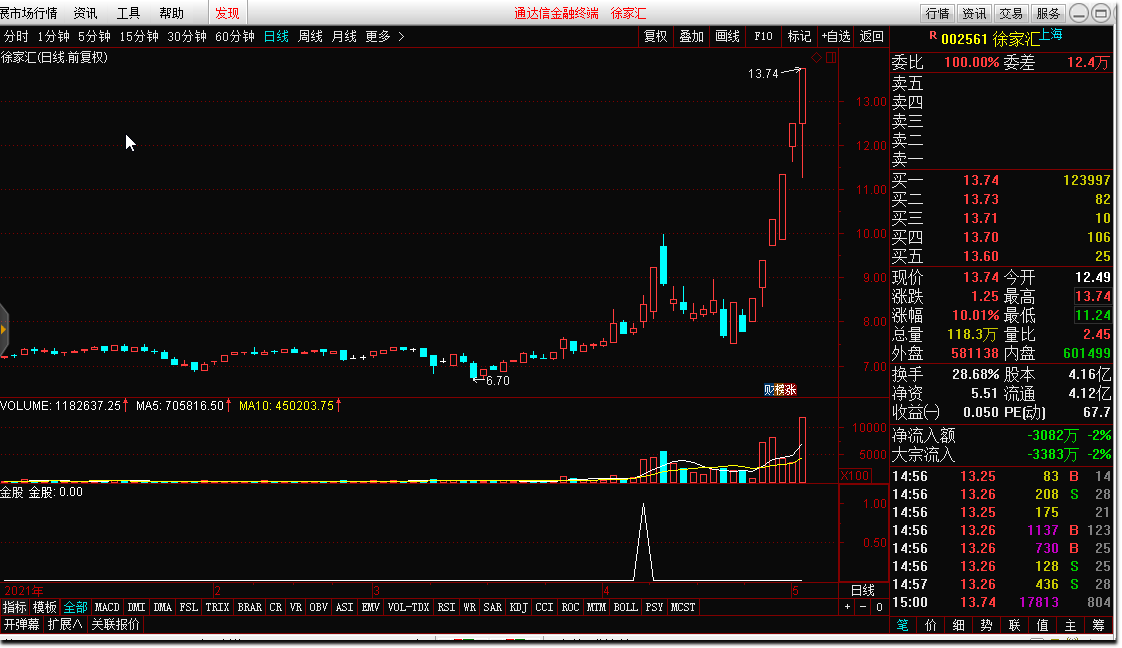Screen dimensions: 1122x648
Task: Expand the 更多 period options arrow
Action: click(401, 36)
